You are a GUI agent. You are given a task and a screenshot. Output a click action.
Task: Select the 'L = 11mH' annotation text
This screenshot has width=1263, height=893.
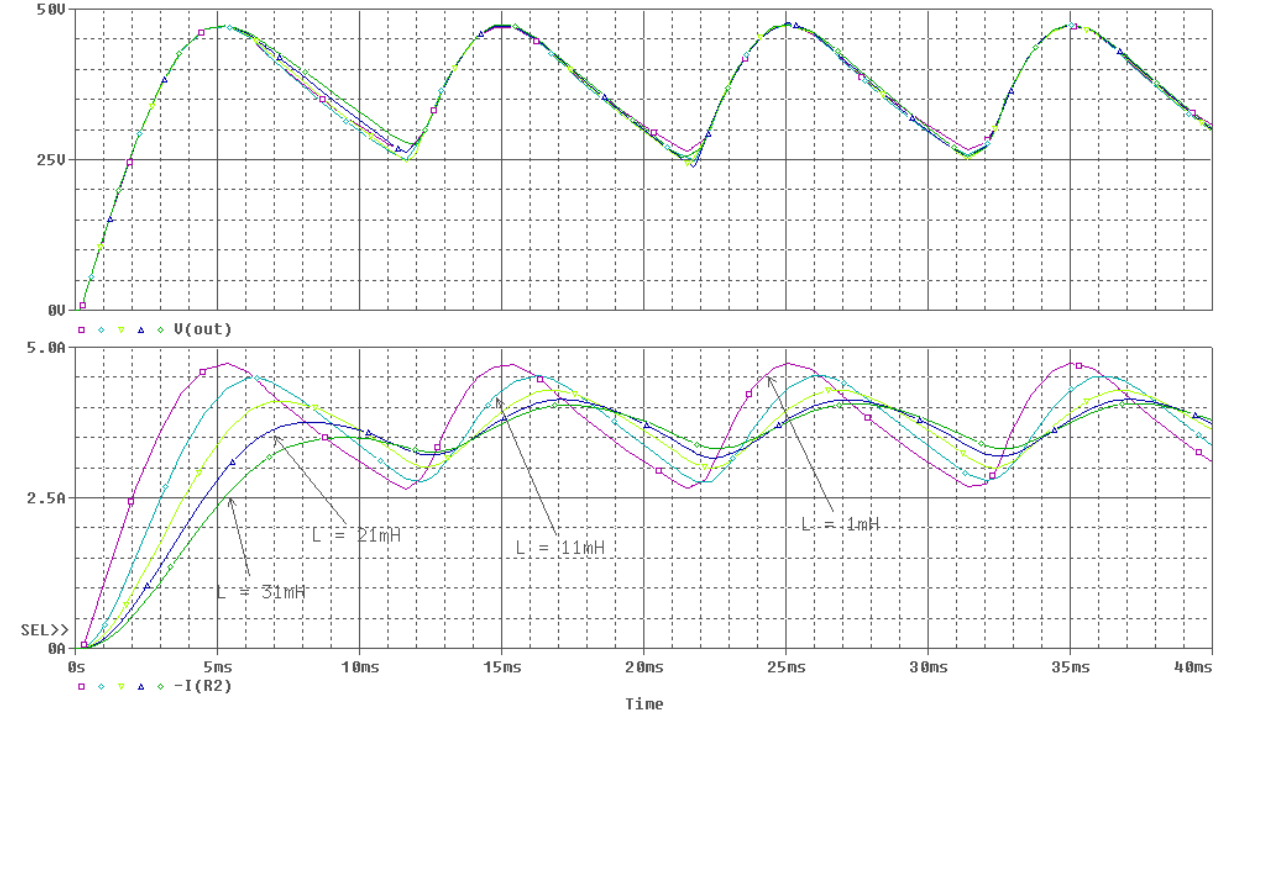[x=560, y=548]
